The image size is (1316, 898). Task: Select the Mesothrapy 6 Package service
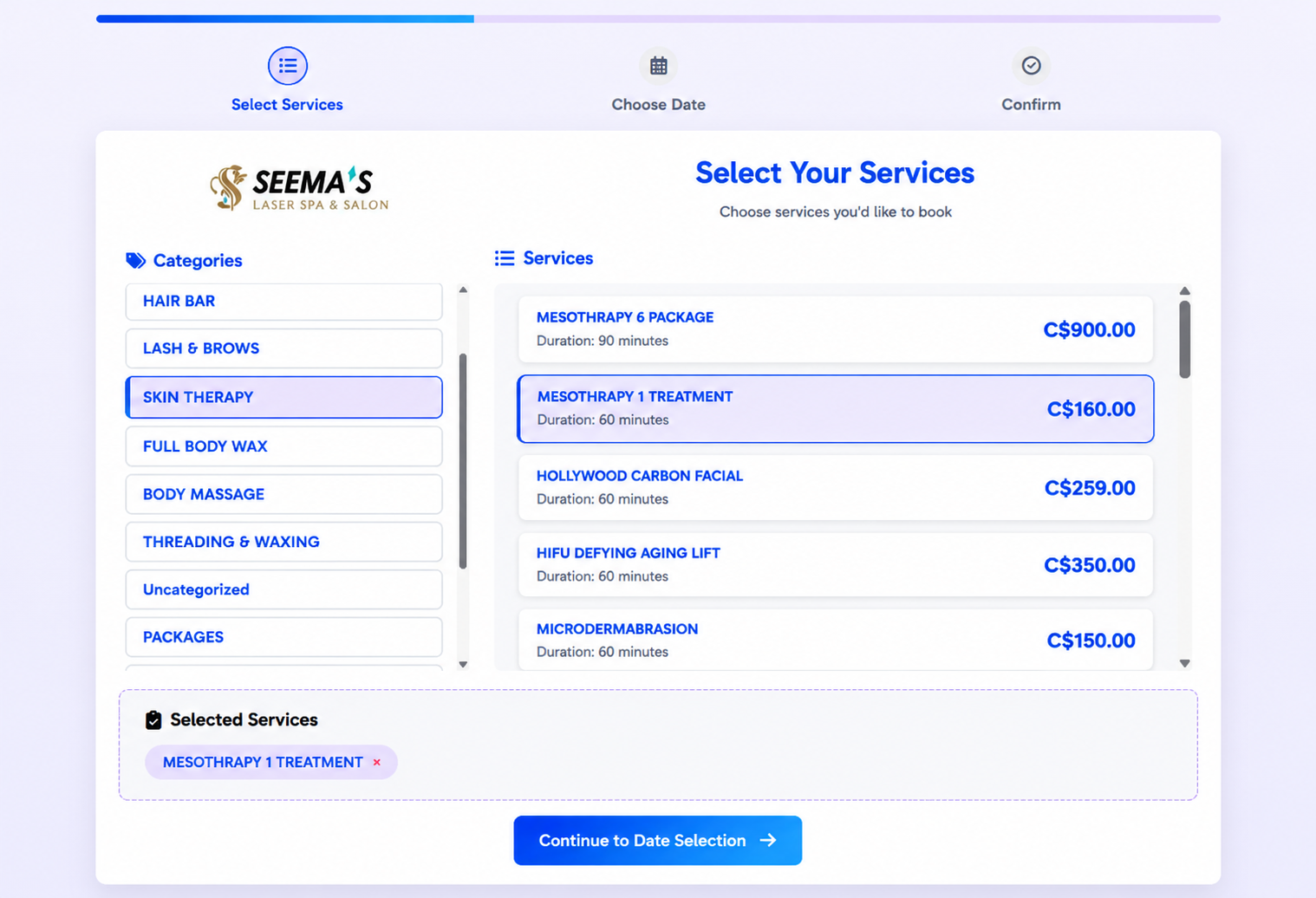pyautogui.click(x=836, y=329)
